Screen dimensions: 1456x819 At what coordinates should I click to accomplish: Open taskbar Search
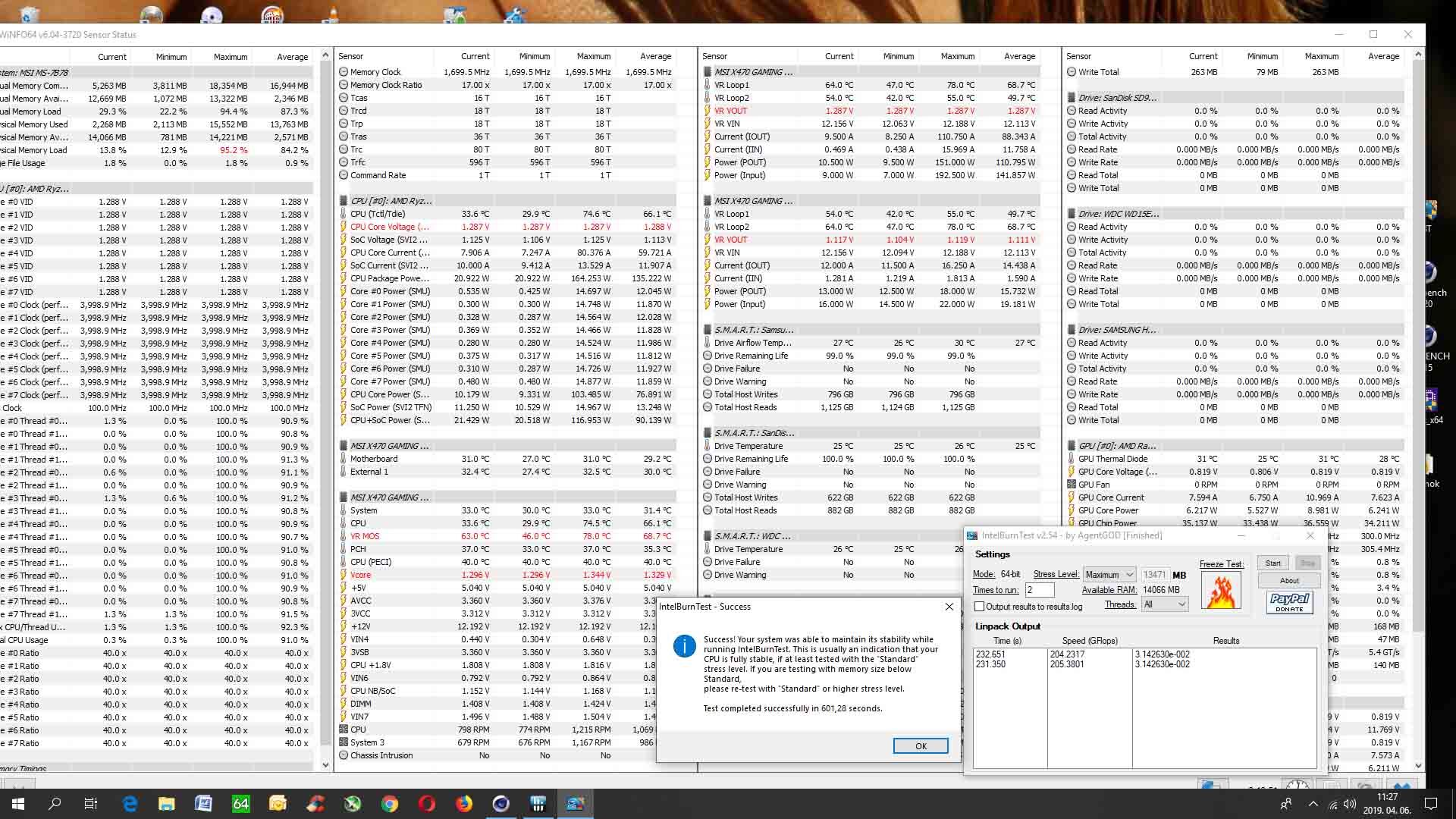[x=55, y=804]
